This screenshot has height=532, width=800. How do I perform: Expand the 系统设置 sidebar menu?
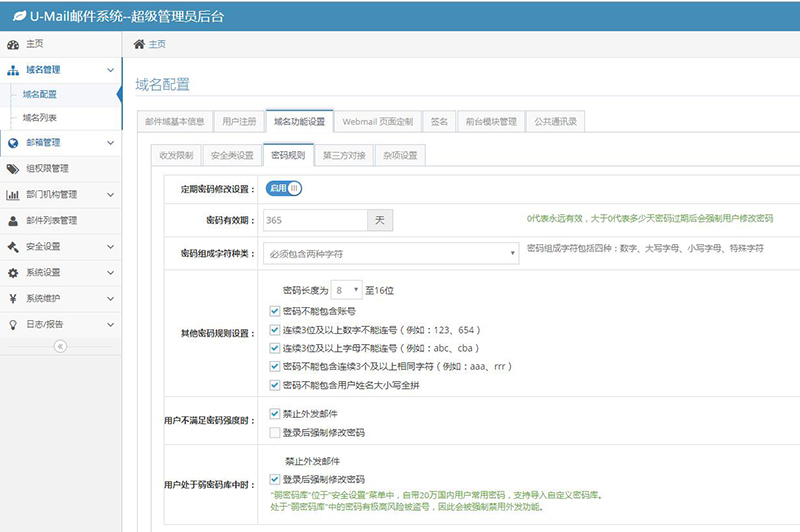click(x=60, y=273)
